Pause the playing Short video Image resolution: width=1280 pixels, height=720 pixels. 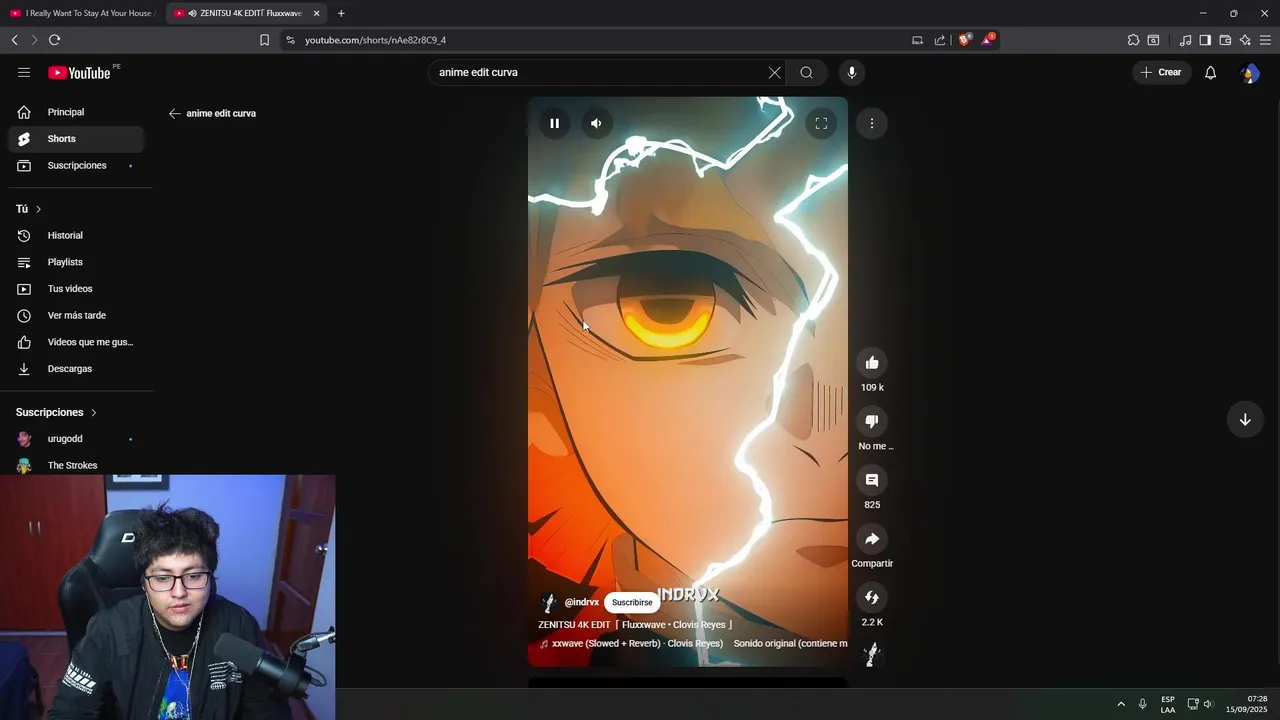pos(554,123)
